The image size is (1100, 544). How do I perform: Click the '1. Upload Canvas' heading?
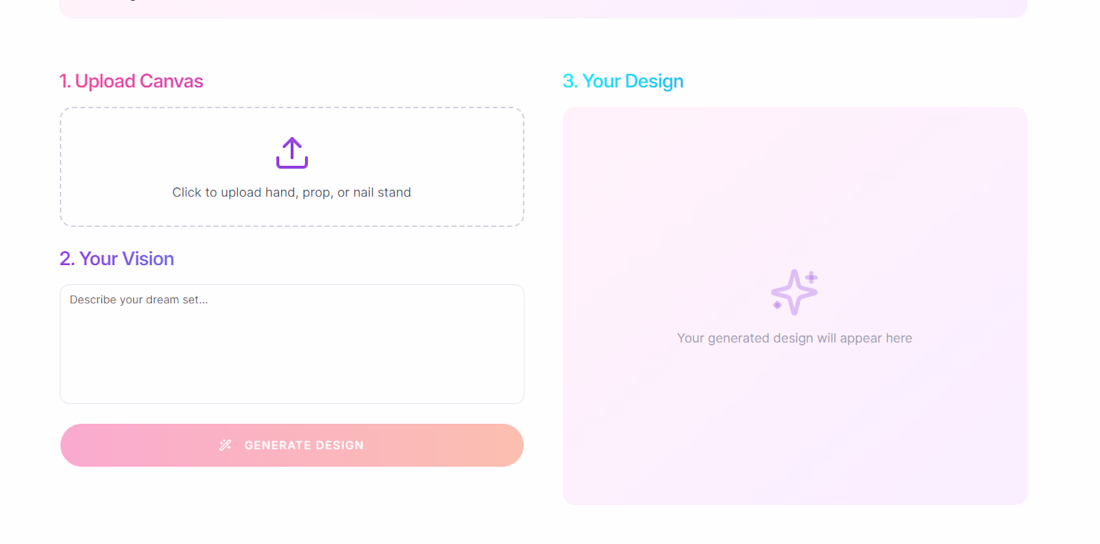coord(131,81)
